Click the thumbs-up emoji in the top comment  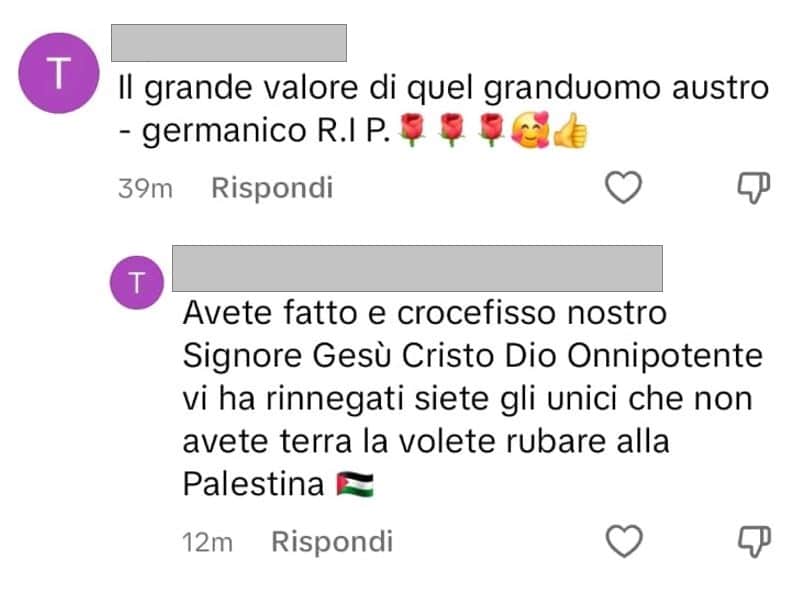point(570,130)
